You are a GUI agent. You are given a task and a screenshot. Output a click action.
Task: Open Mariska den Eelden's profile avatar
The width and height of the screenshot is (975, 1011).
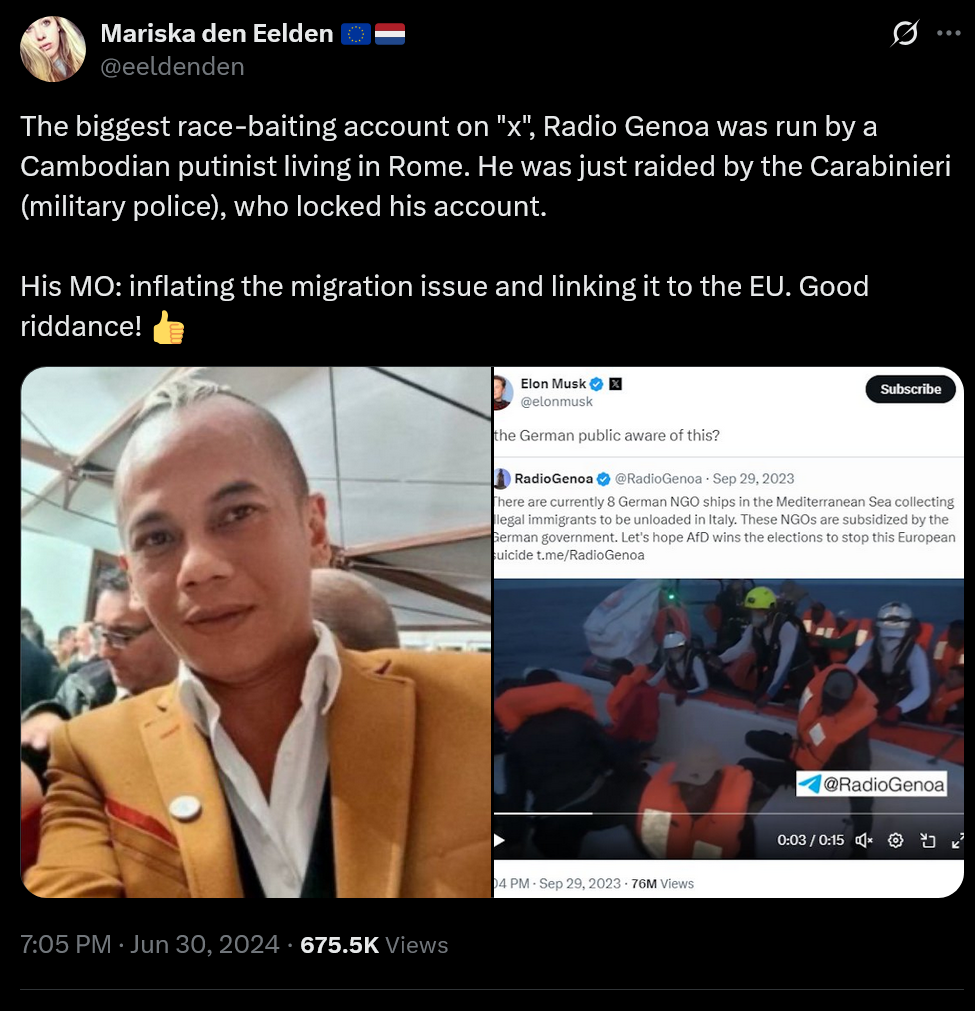point(53,49)
